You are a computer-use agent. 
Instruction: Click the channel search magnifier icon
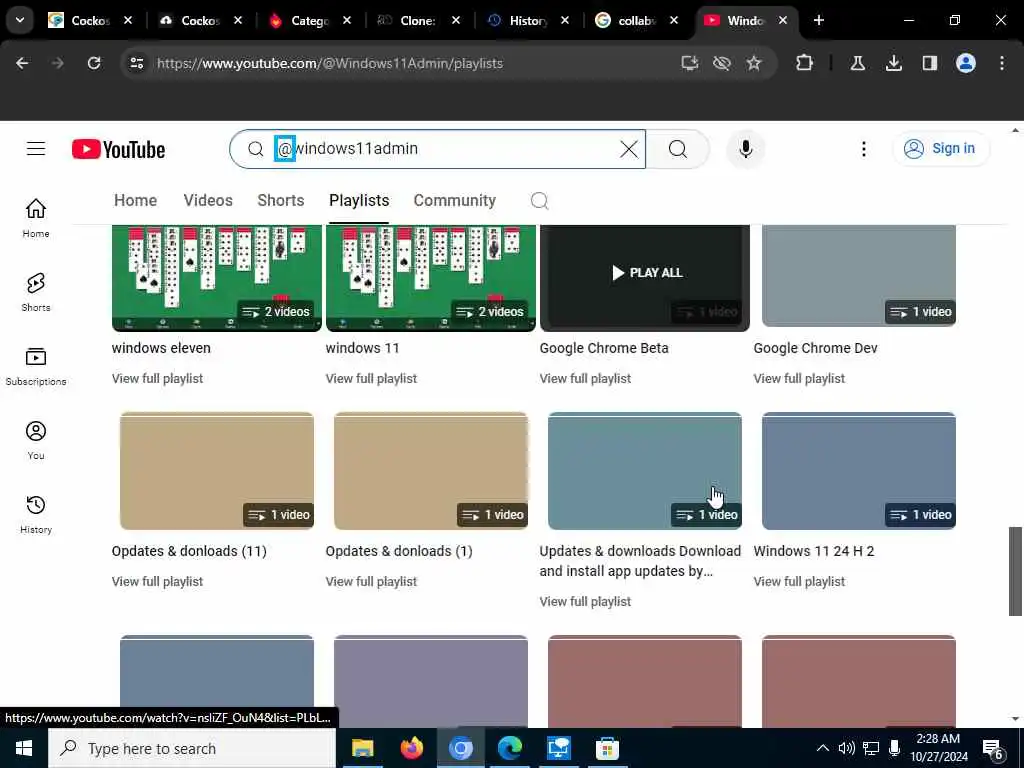[x=539, y=200]
